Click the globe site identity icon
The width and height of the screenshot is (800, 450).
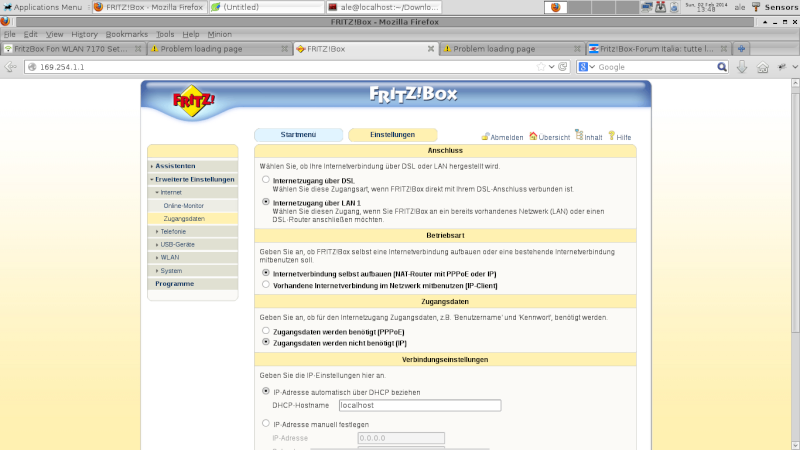(x=32, y=67)
